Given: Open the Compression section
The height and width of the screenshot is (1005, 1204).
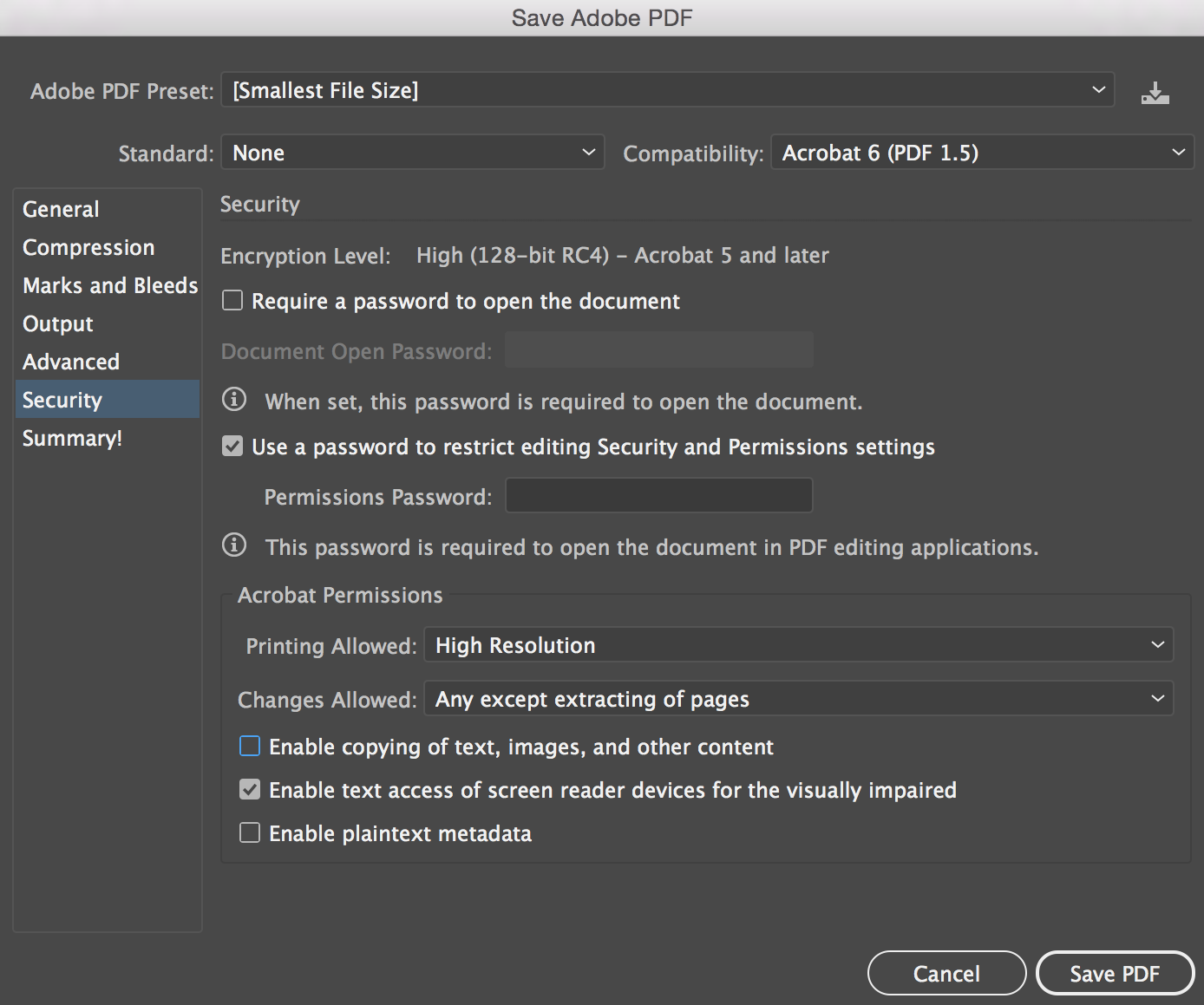Looking at the screenshot, I should pyautogui.click(x=108, y=247).
